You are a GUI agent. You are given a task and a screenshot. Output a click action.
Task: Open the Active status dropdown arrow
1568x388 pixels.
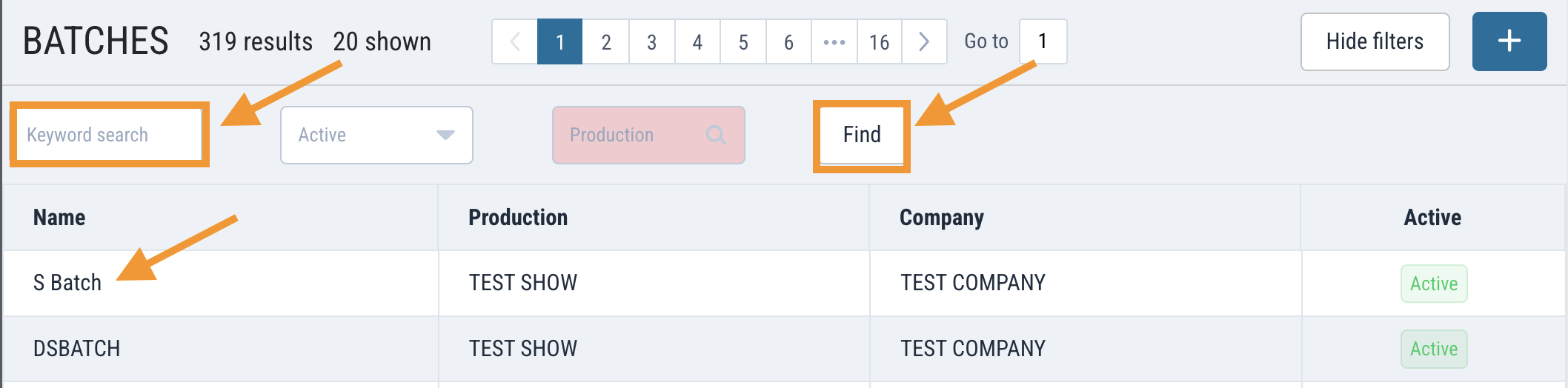coord(445,135)
